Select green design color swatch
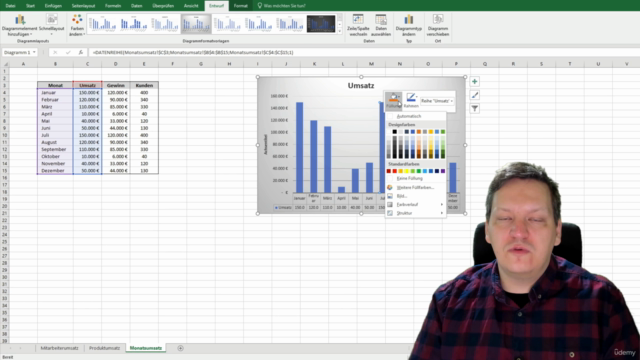Viewport: 640px width, 360px height. 443,132
